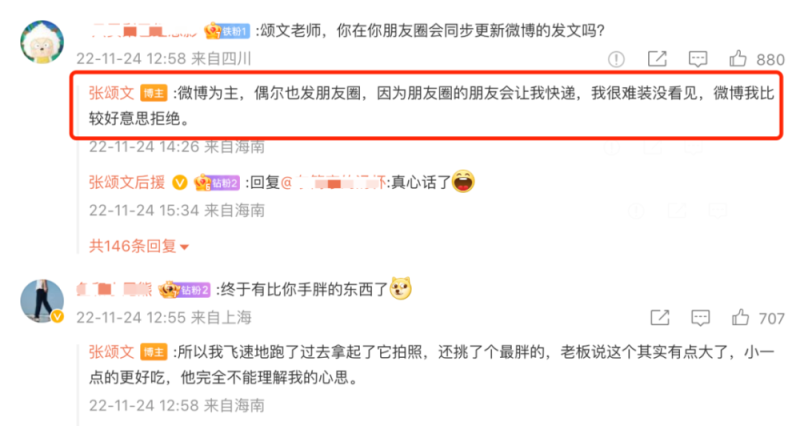The image size is (800, 426).
Task: Click the dropdown arrow after 共146条回复
Action: (x=184, y=247)
